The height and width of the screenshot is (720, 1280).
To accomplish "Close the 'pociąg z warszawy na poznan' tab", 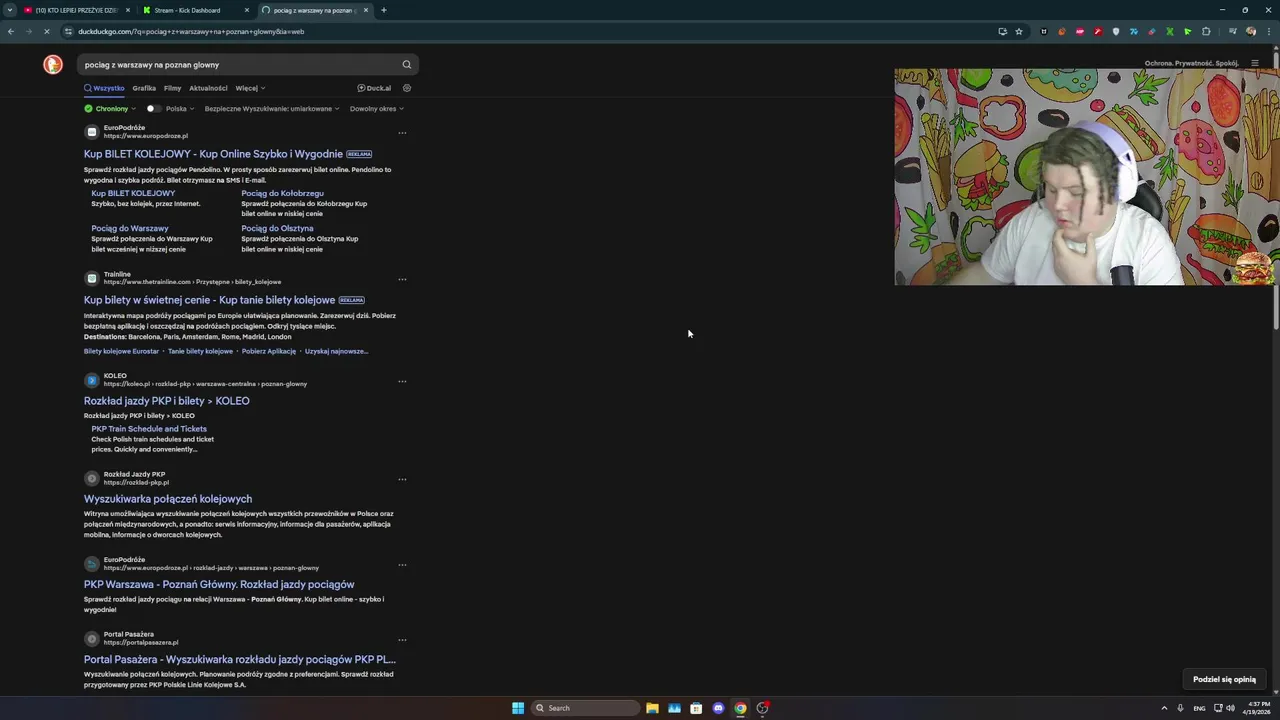I will pyautogui.click(x=366, y=10).
